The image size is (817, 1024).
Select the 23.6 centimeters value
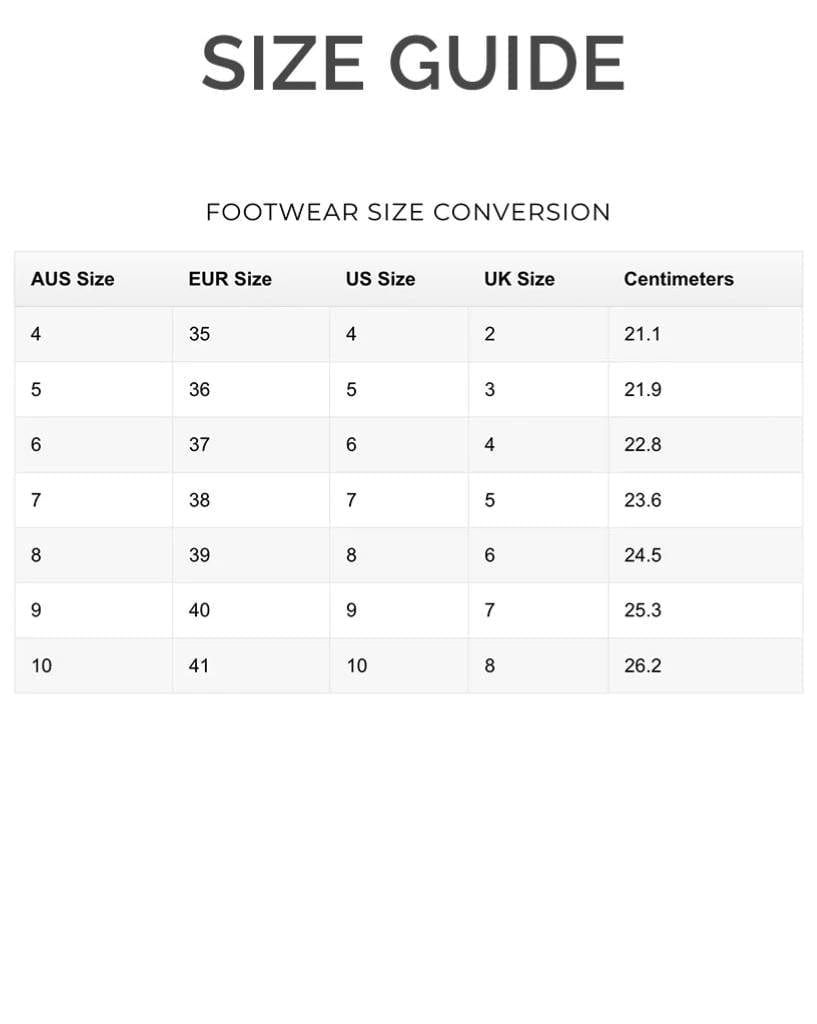642,500
